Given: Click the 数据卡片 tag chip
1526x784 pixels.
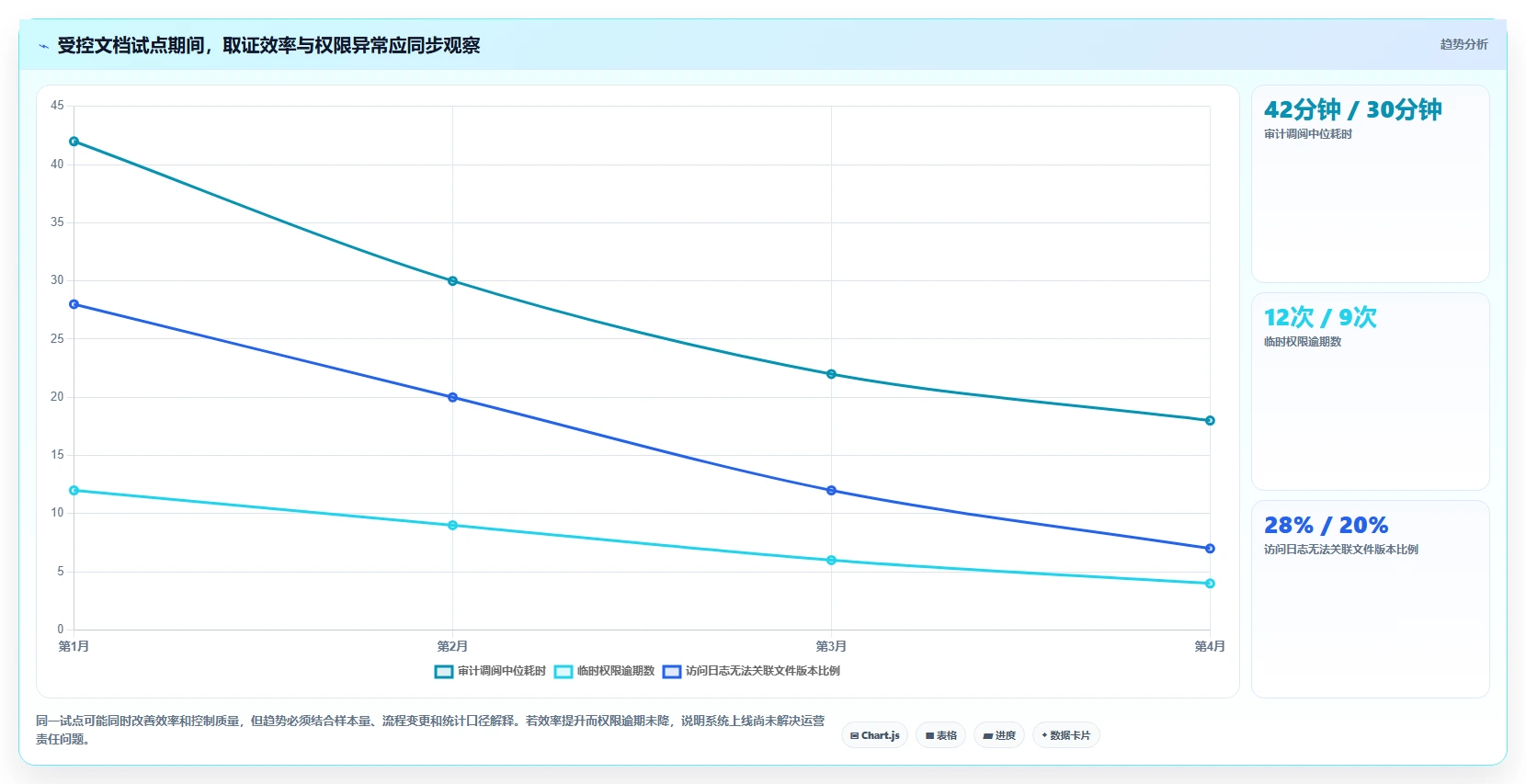Looking at the screenshot, I should point(1066,735).
